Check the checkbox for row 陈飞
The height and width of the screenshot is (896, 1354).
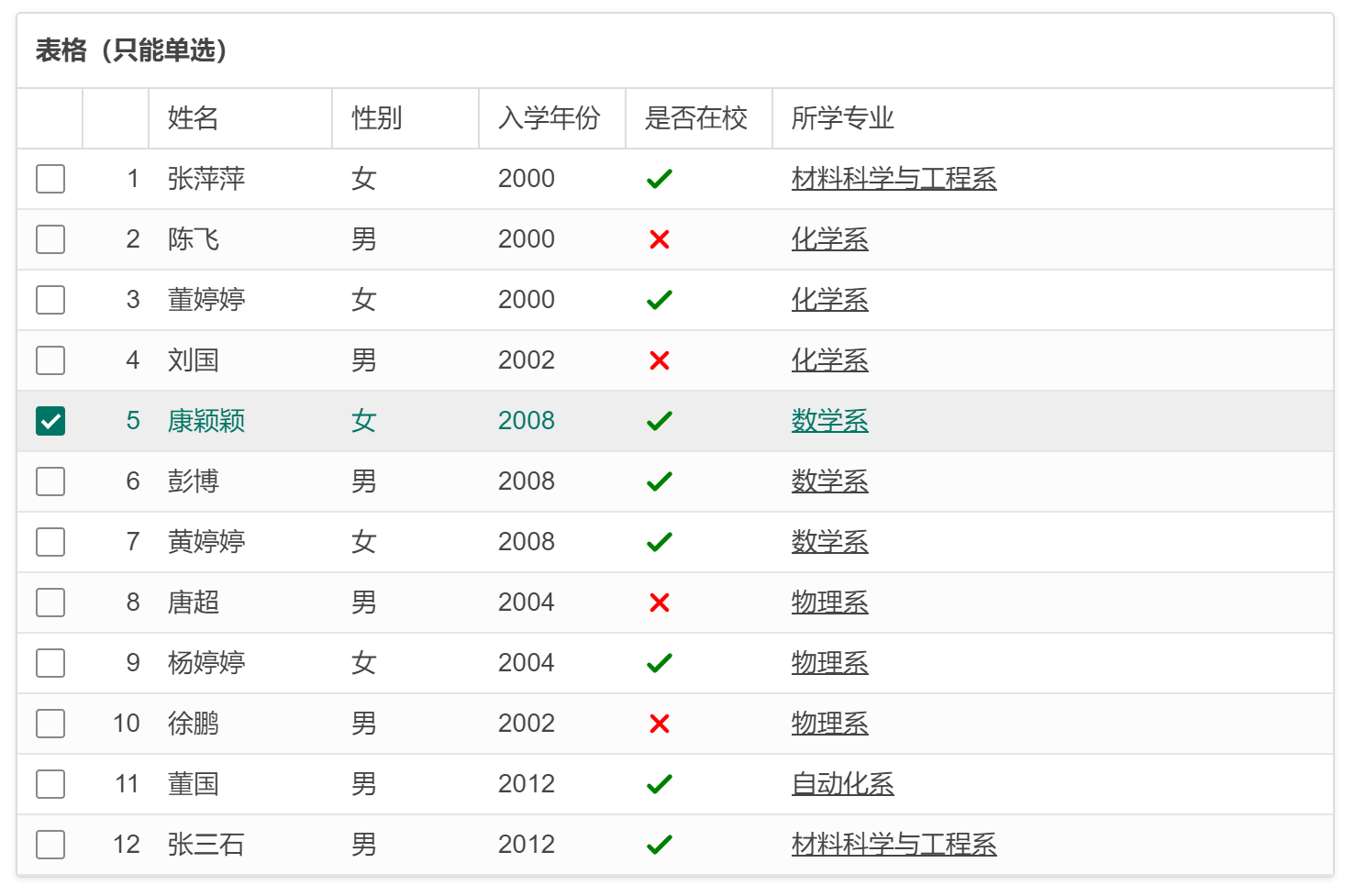50,239
